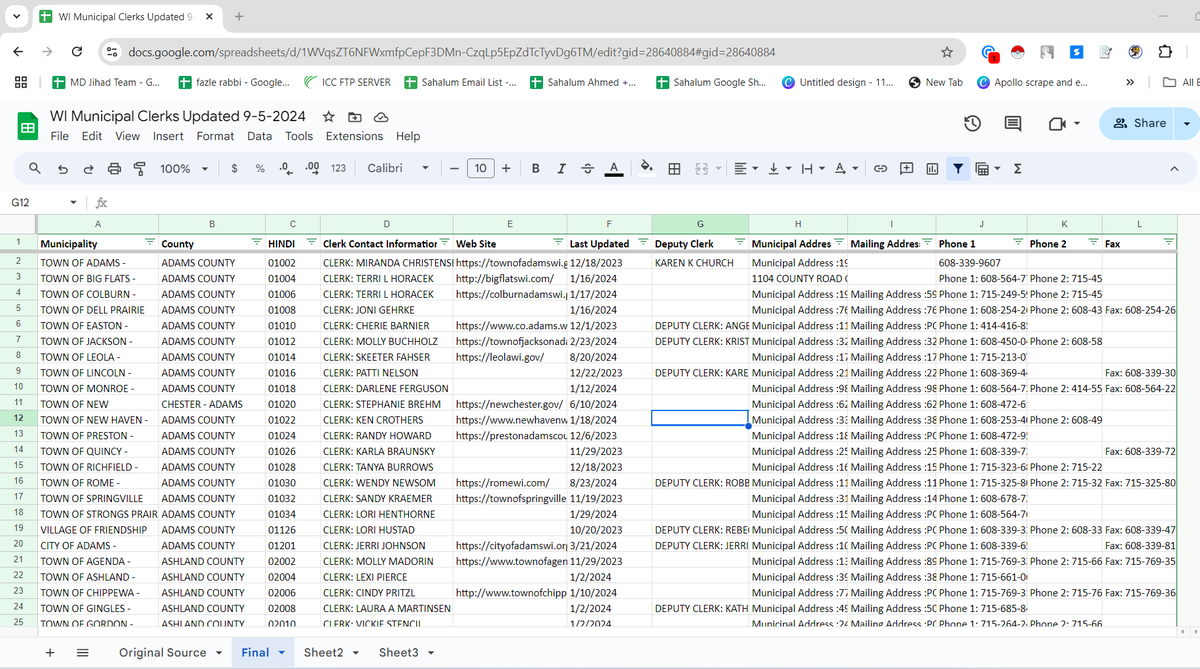
Task: Show all sheets list
Action: (x=83, y=653)
